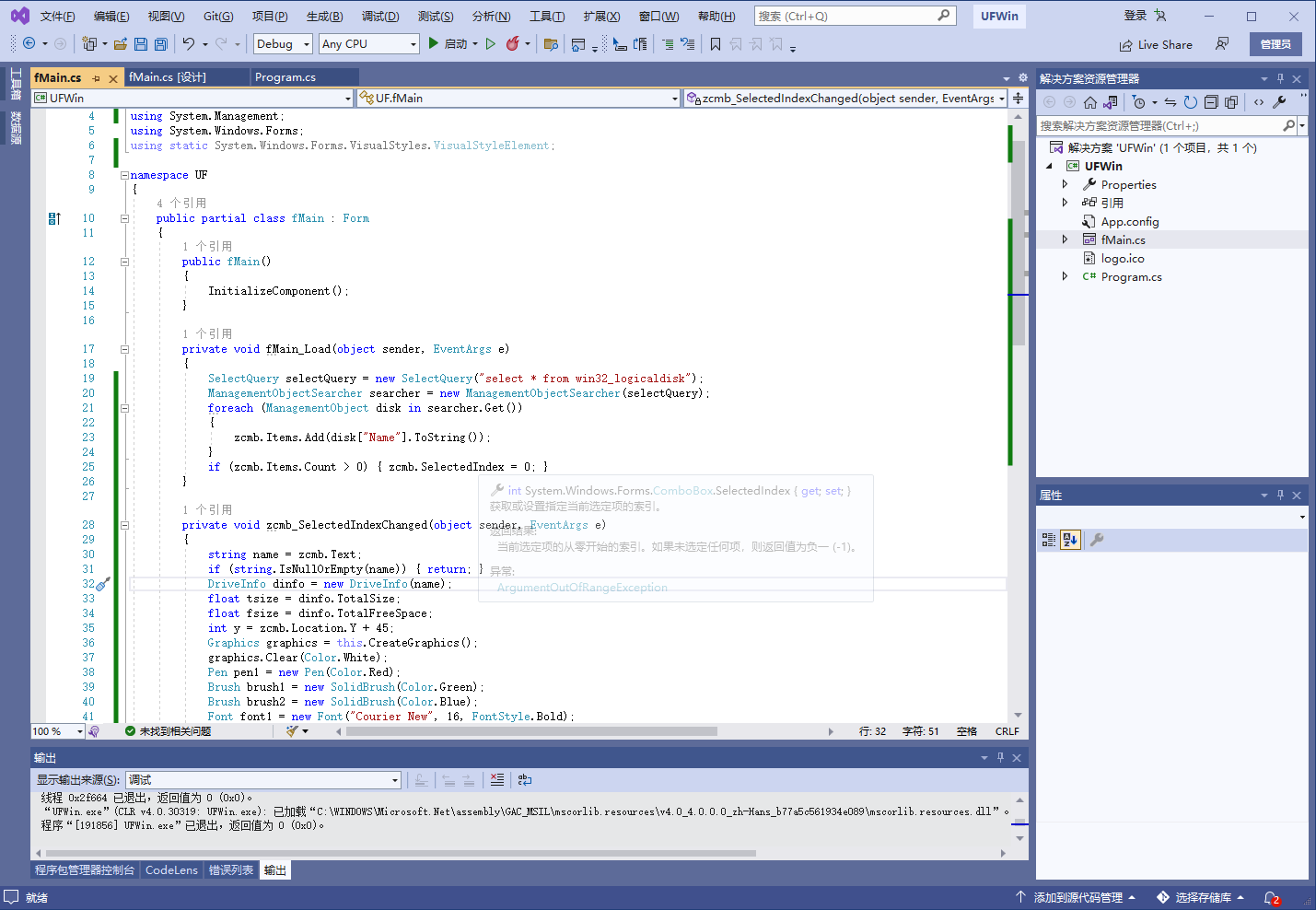Collapse the namespace UF outline
The width and height of the screenshot is (1316, 910).
pos(124,175)
